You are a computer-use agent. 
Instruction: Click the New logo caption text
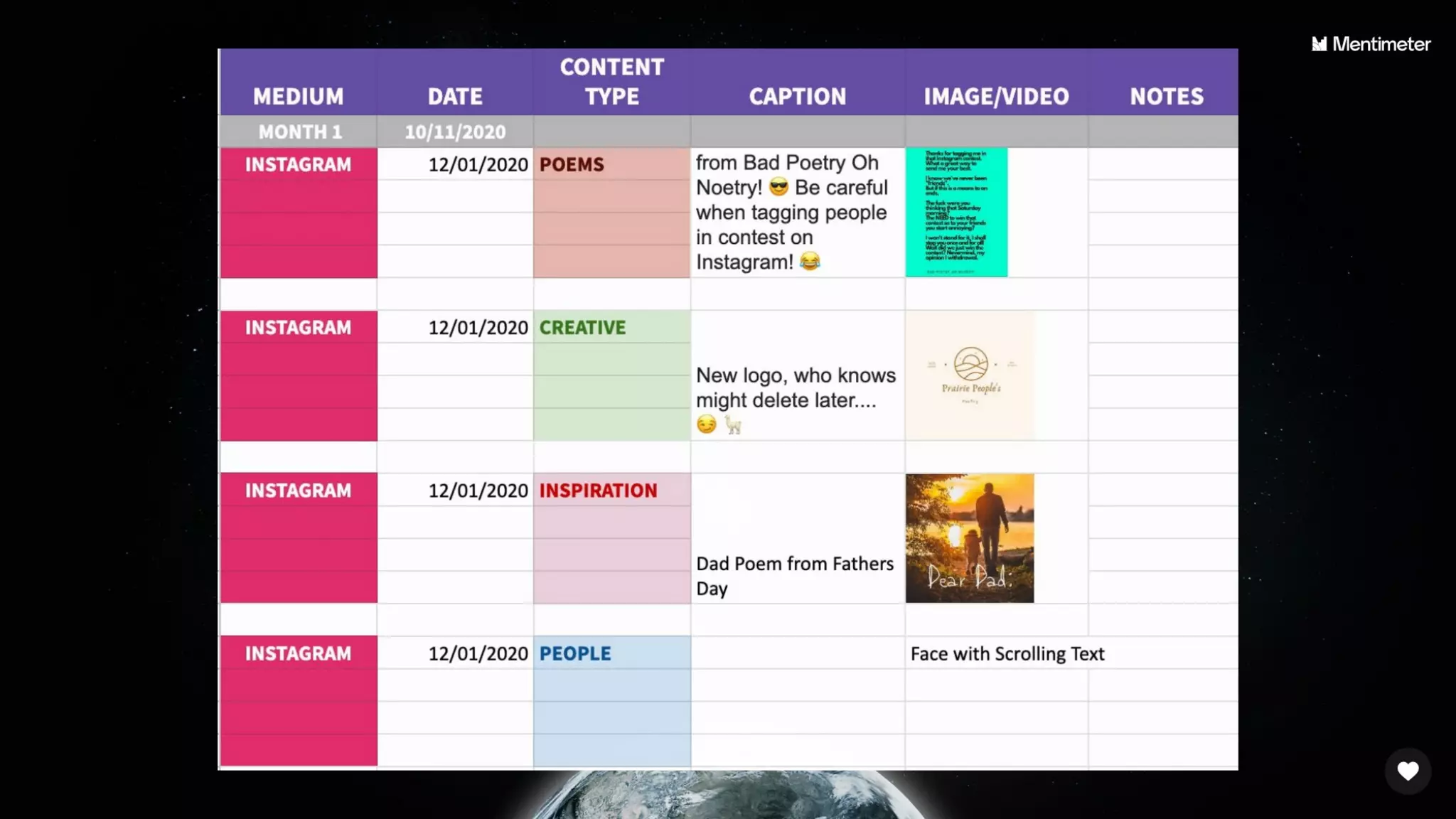(795, 387)
